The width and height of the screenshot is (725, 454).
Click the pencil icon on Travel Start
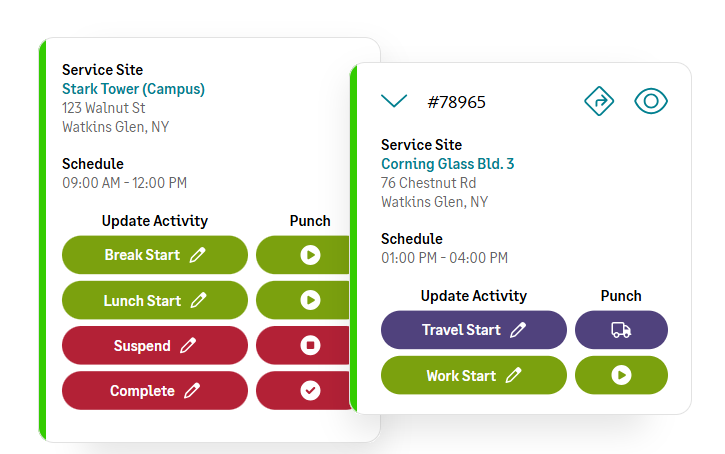coord(518,330)
